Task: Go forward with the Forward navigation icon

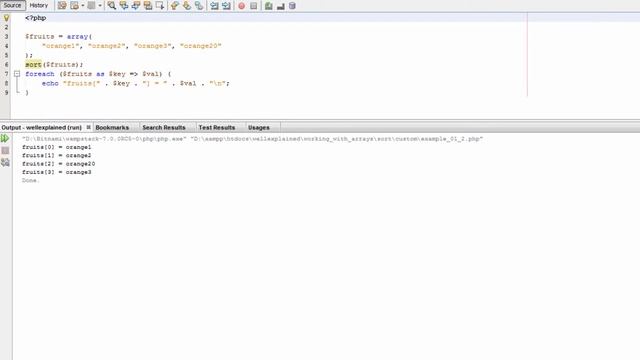Action: click(91, 6)
